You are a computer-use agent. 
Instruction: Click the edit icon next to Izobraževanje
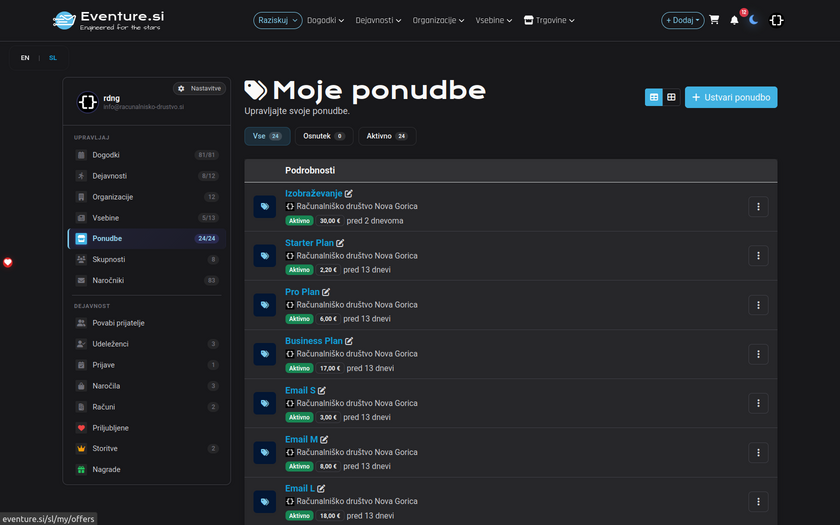click(349, 194)
